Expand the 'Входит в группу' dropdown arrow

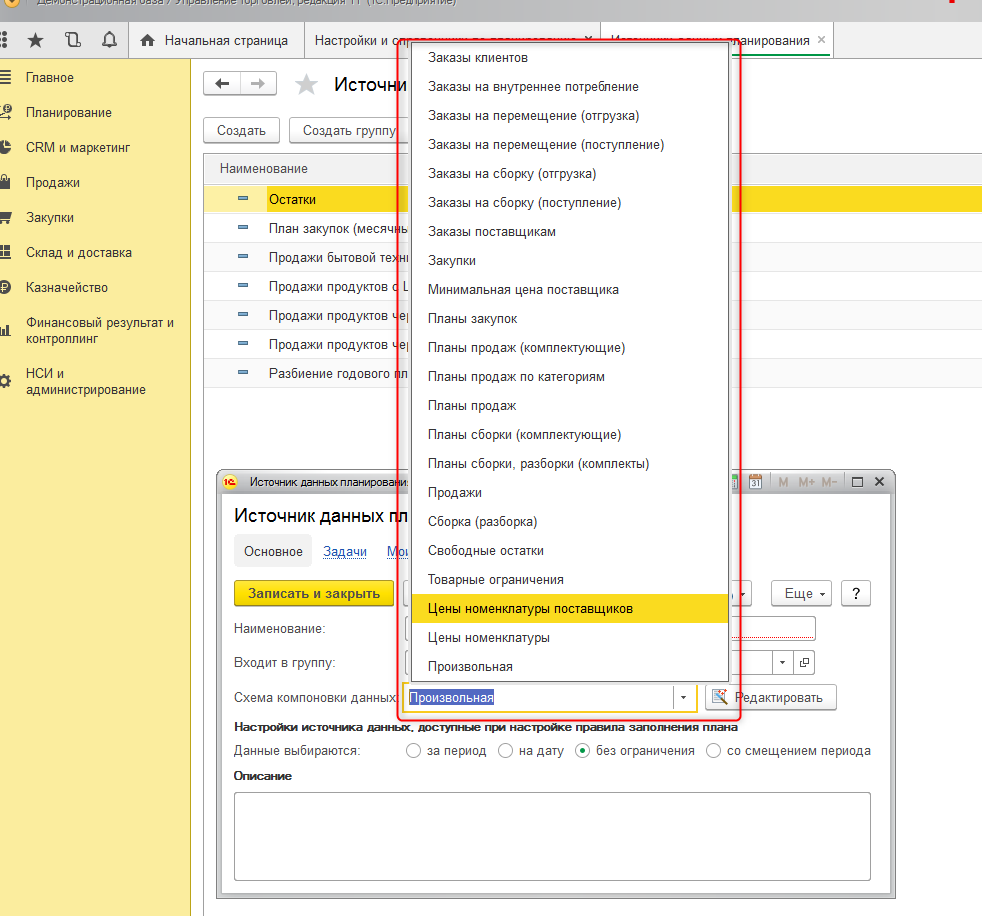782,662
